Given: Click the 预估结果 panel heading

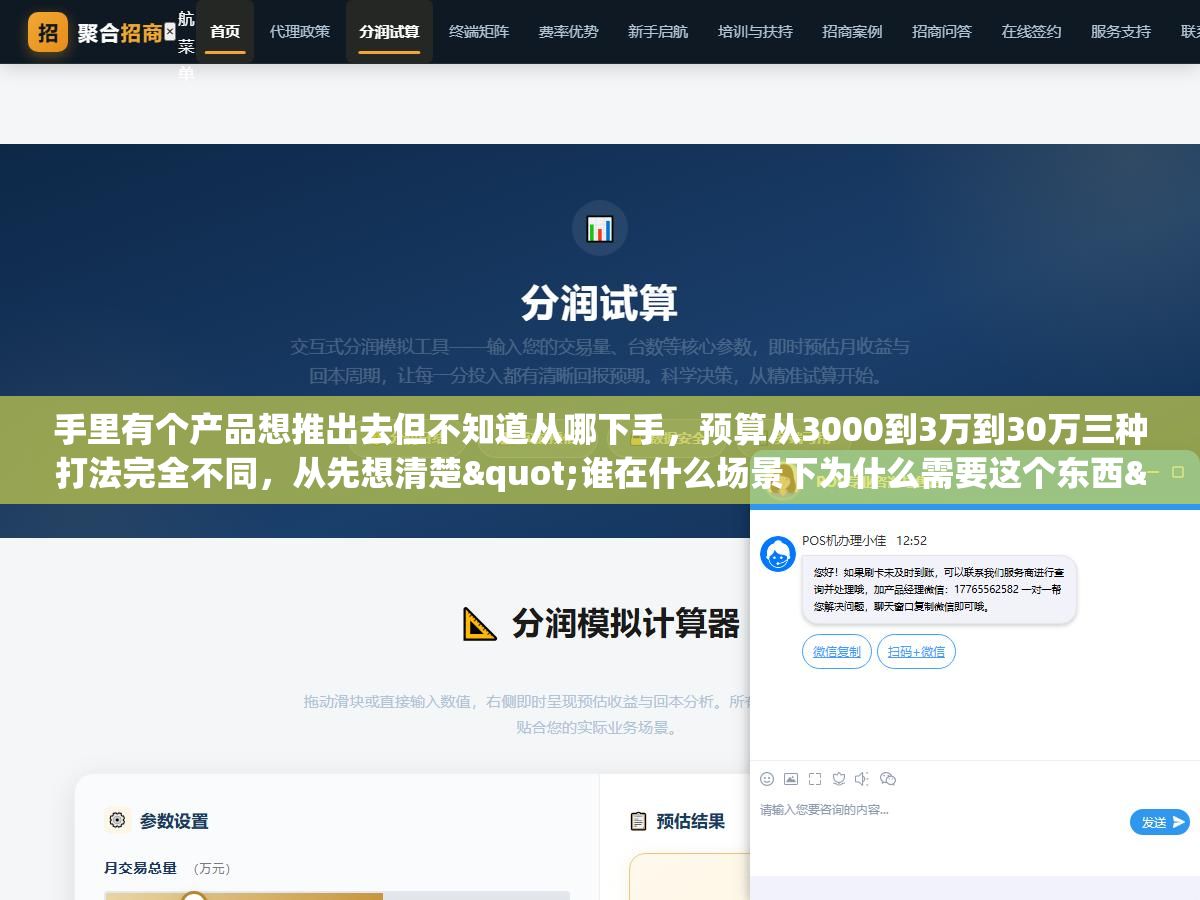Looking at the screenshot, I should click(690, 821).
